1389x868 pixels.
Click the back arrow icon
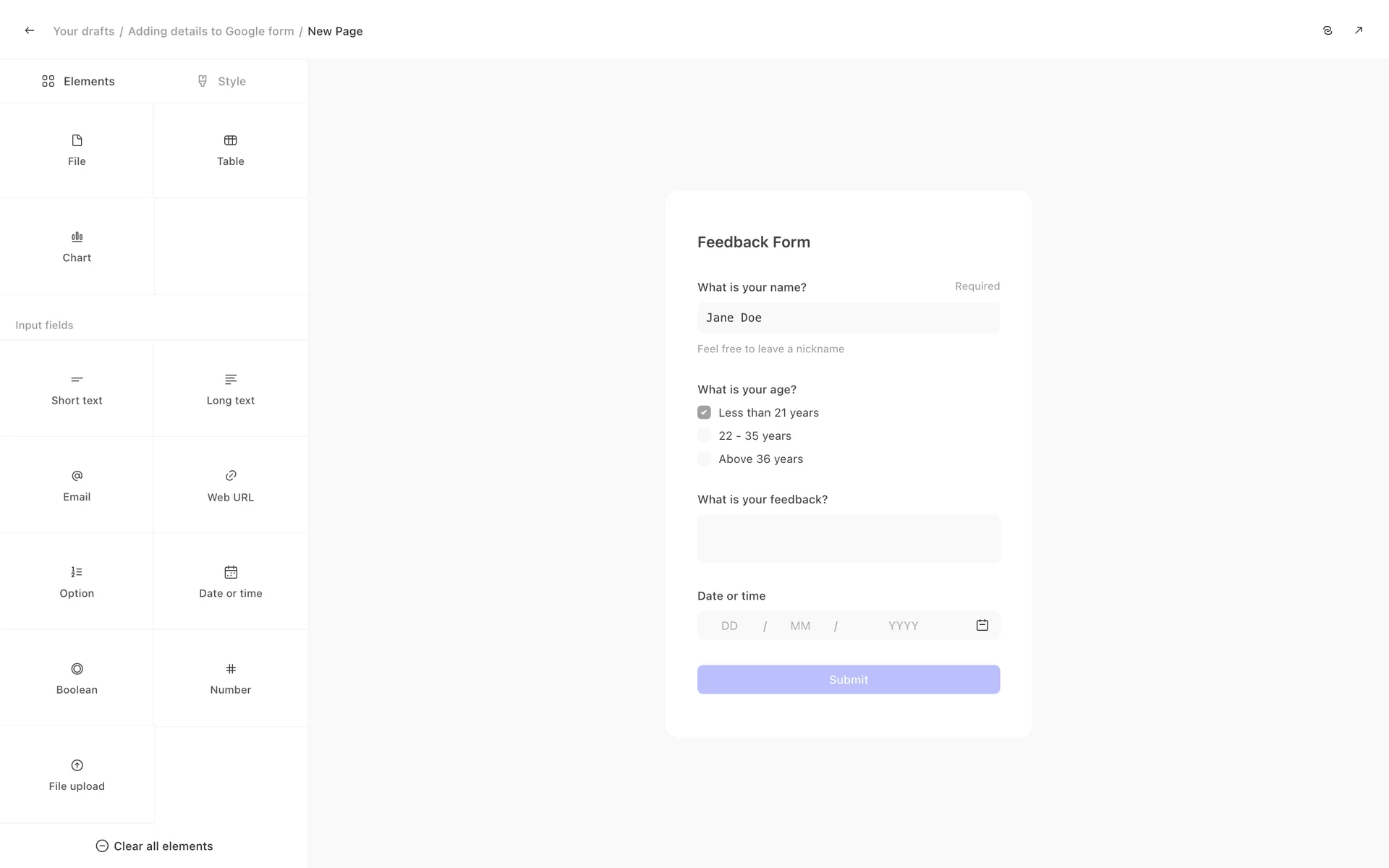click(x=30, y=30)
